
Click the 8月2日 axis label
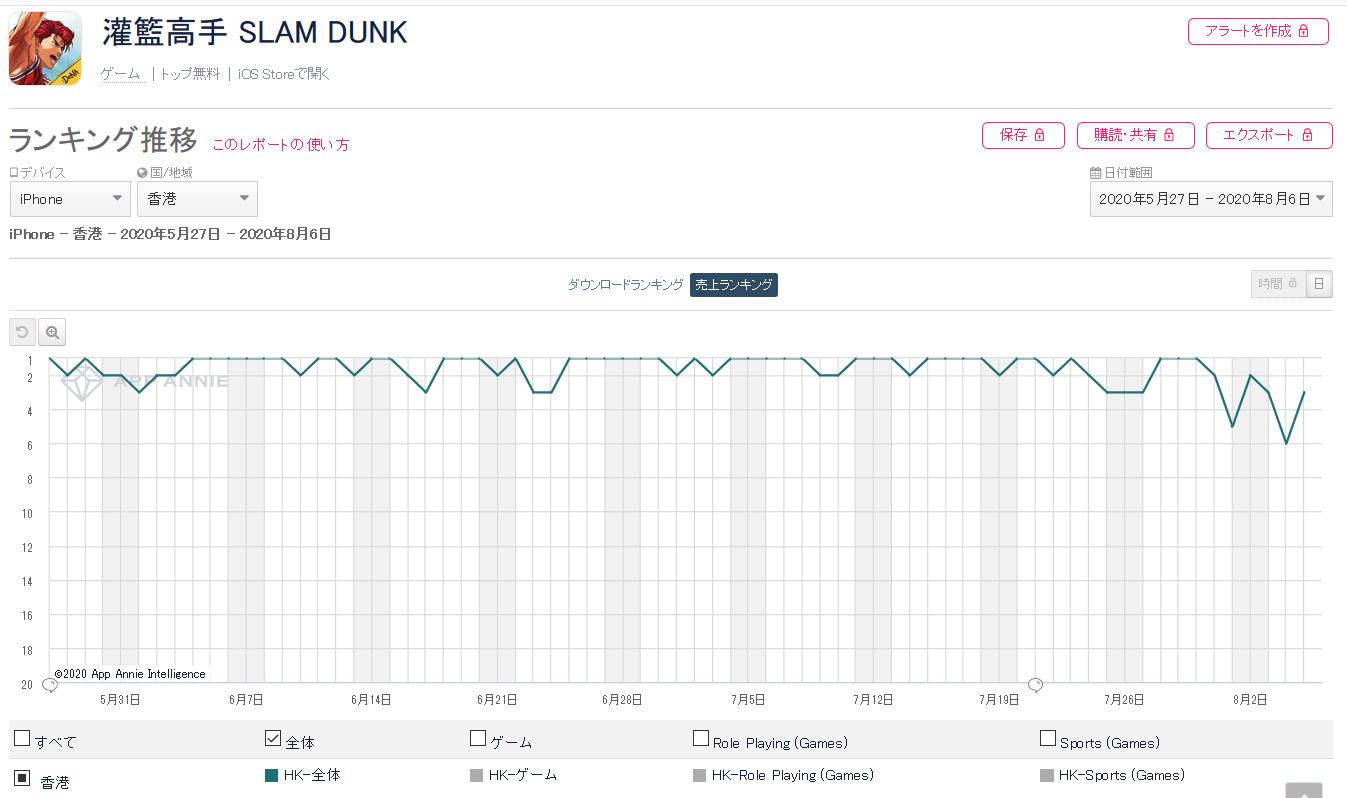pos(1250,699)
